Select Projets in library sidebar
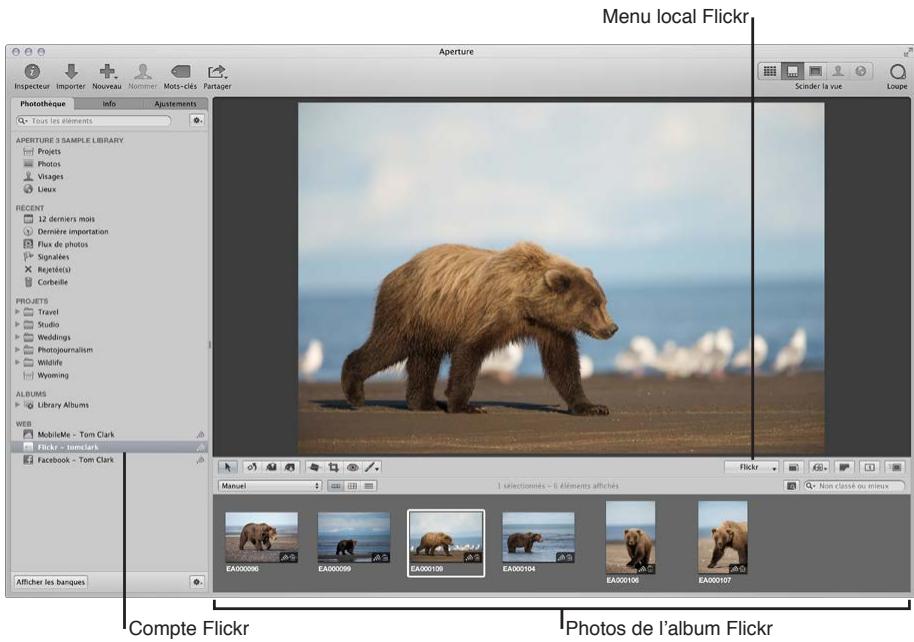 point(110,152)
